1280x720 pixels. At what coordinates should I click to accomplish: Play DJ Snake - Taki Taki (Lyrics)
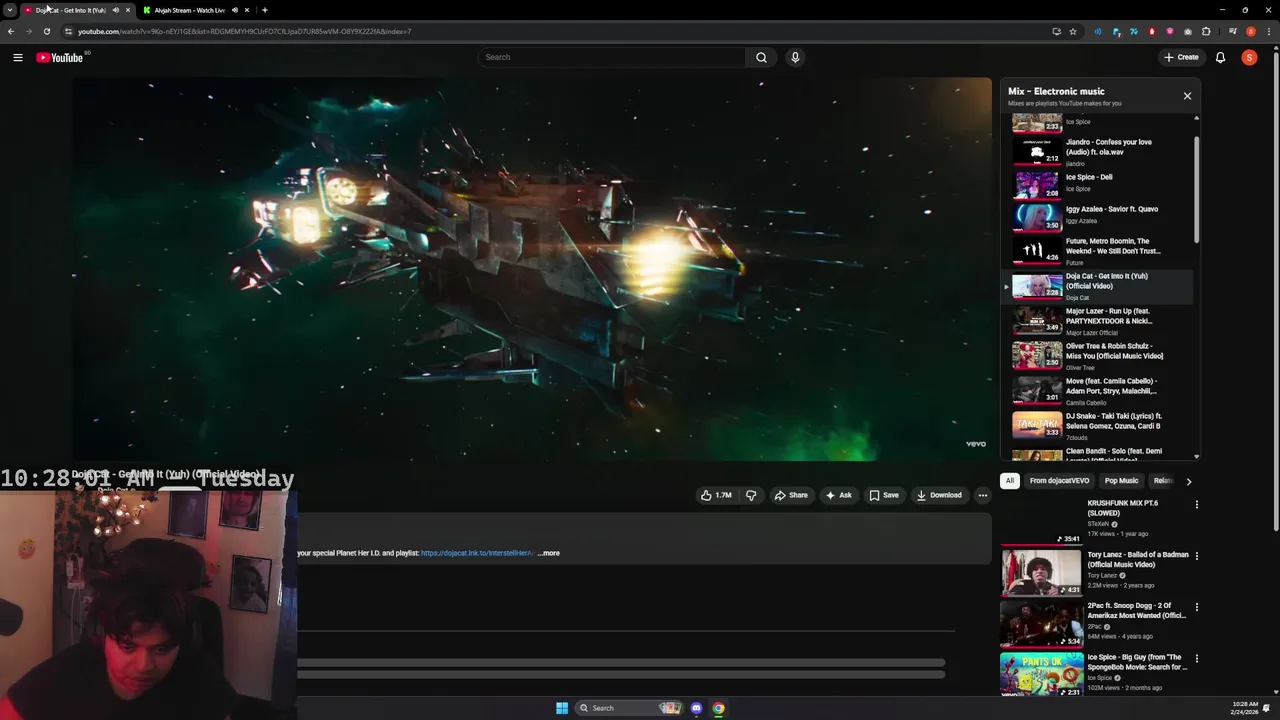(1098, 426)
